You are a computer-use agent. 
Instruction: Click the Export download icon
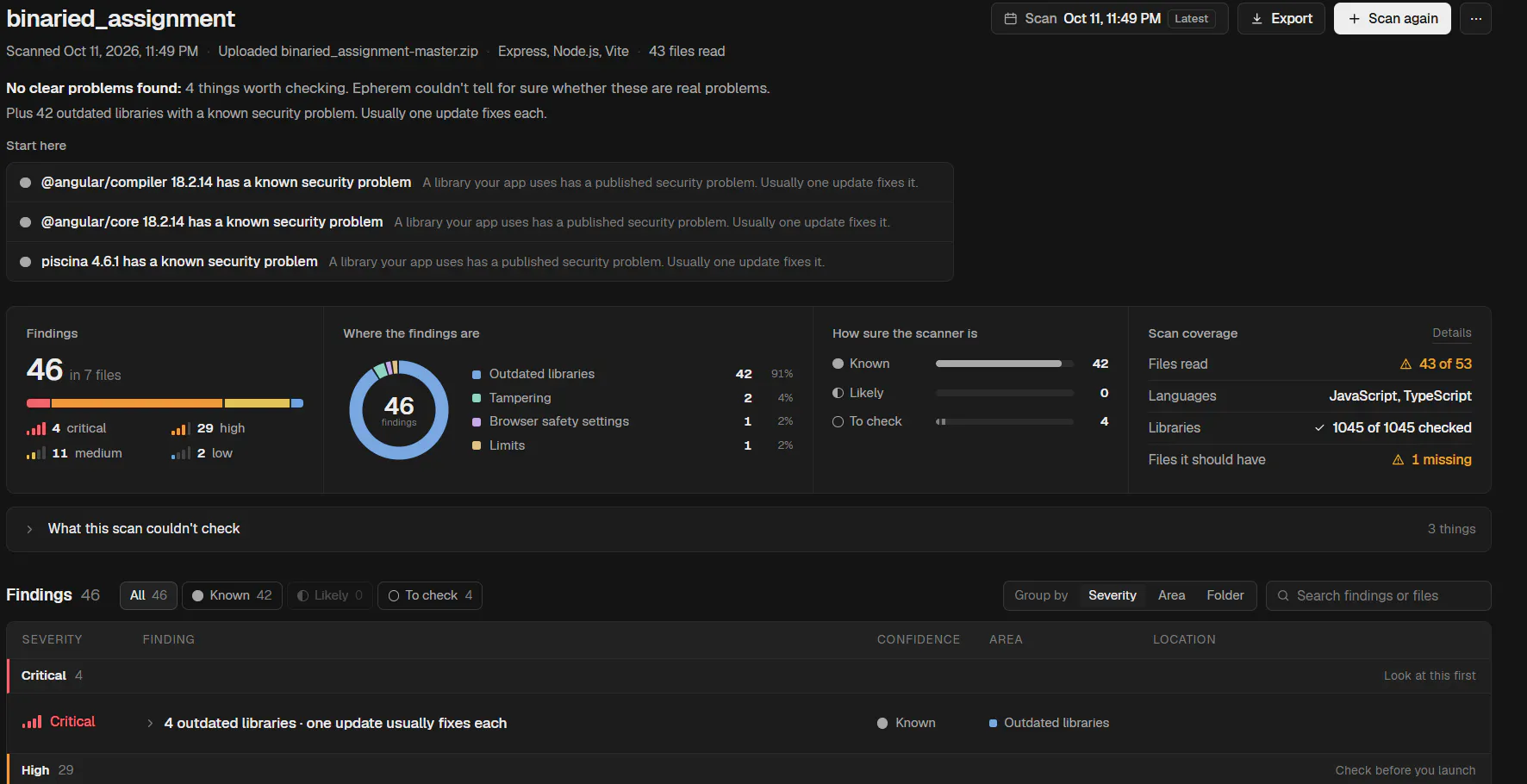point(1256,19)
